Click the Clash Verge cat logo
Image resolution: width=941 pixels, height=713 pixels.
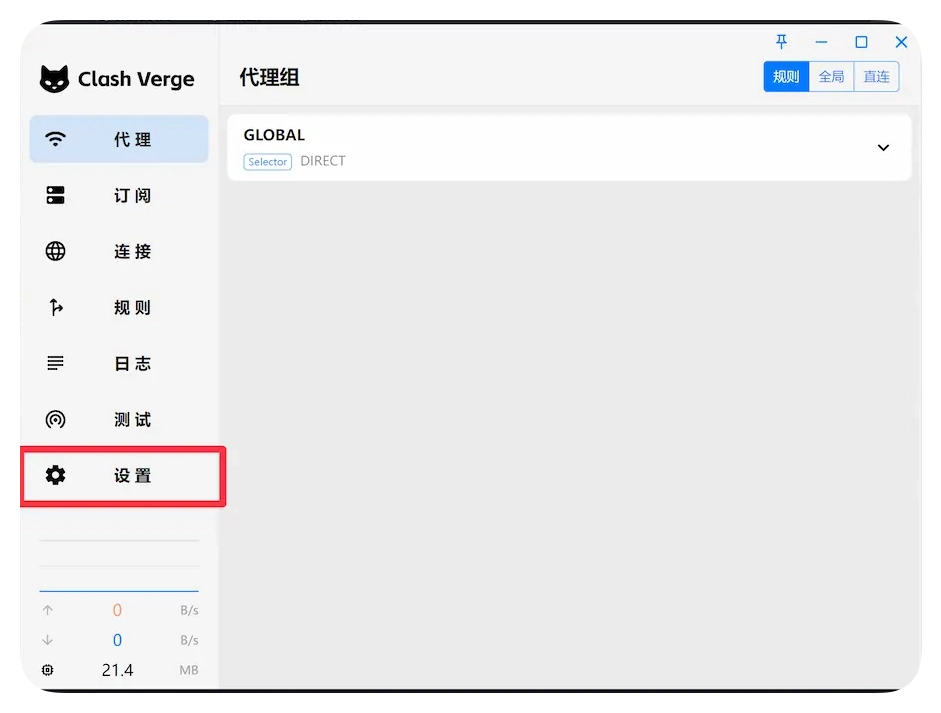[x=55, y=79]
